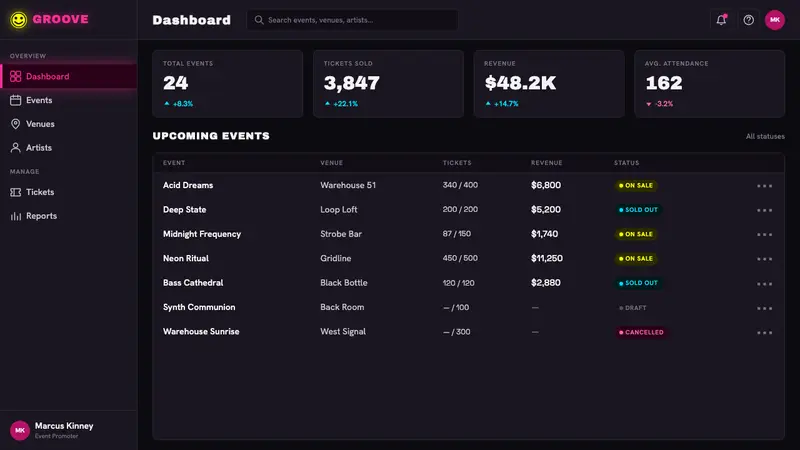Click Strobe Bar venue cell

[341, 234]
